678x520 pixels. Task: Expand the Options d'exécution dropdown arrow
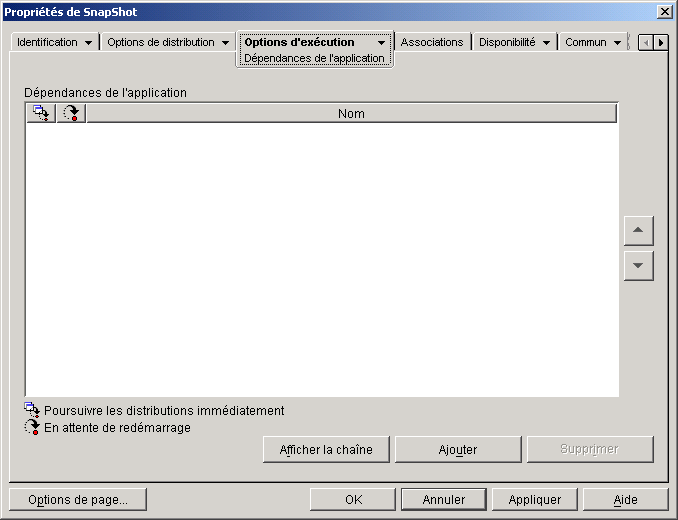(381, 43)
